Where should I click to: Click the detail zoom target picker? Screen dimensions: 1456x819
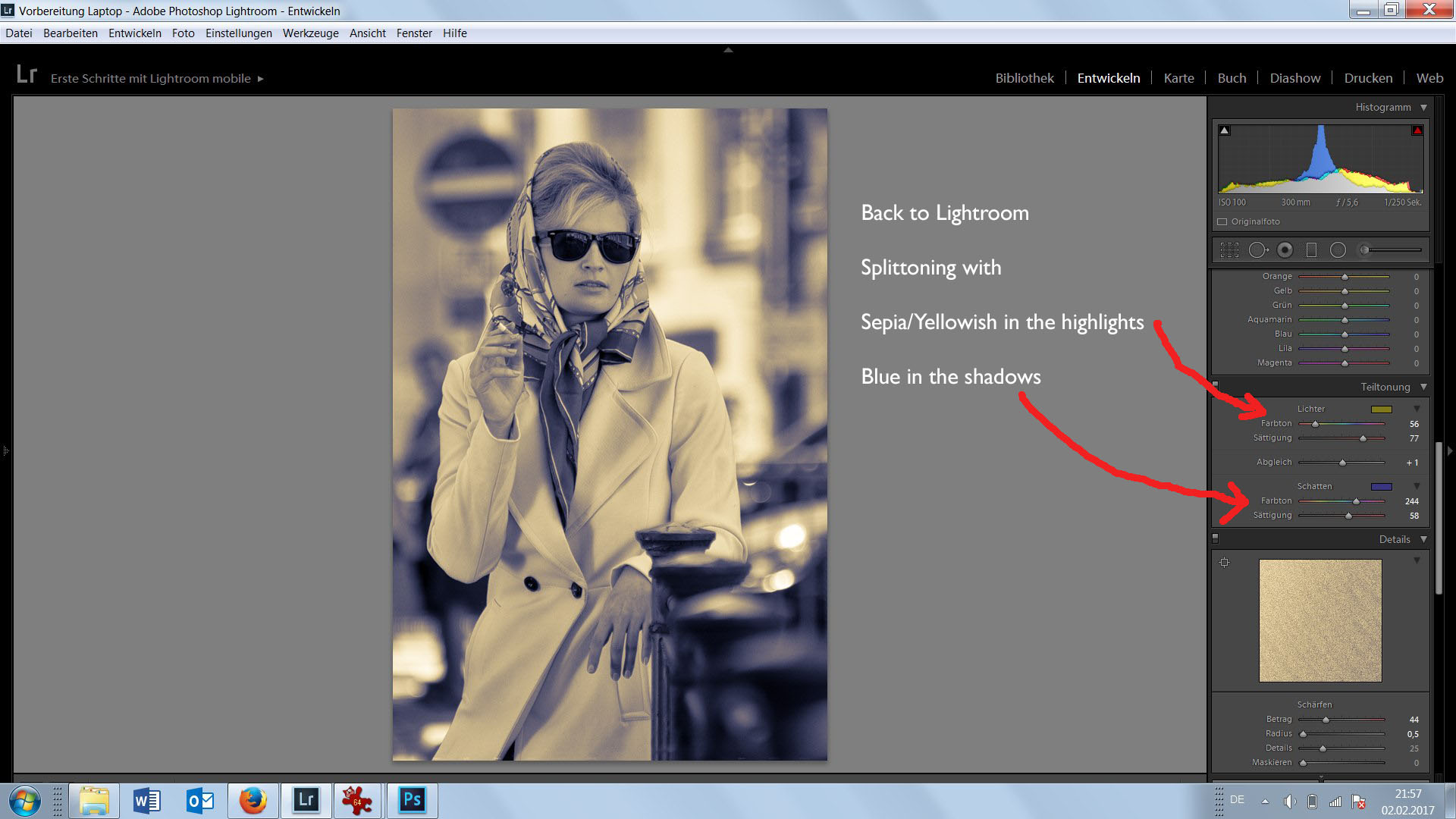click(1224, 562)
